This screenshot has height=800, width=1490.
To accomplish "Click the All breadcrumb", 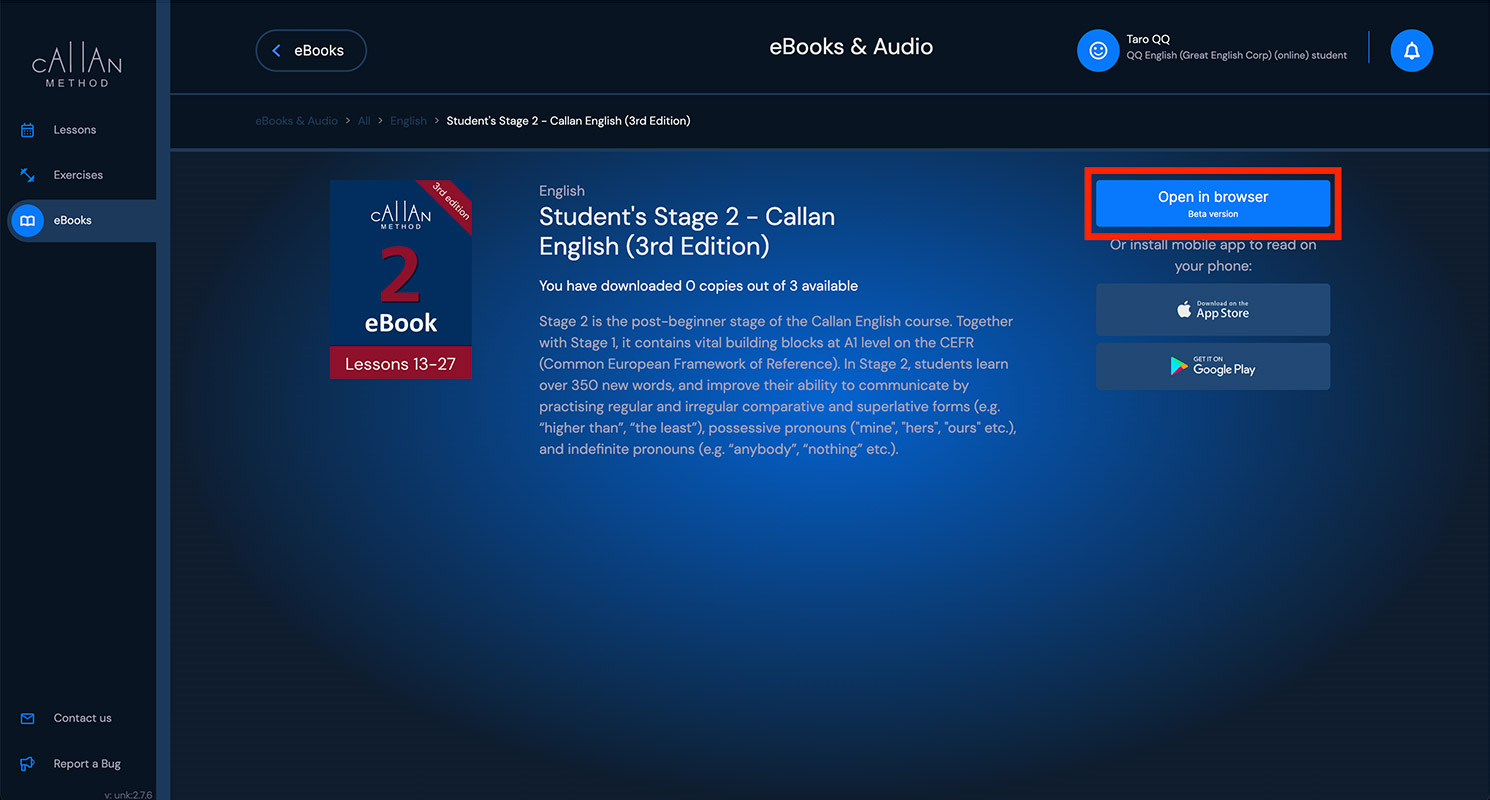I will click(x=364, y=121).
